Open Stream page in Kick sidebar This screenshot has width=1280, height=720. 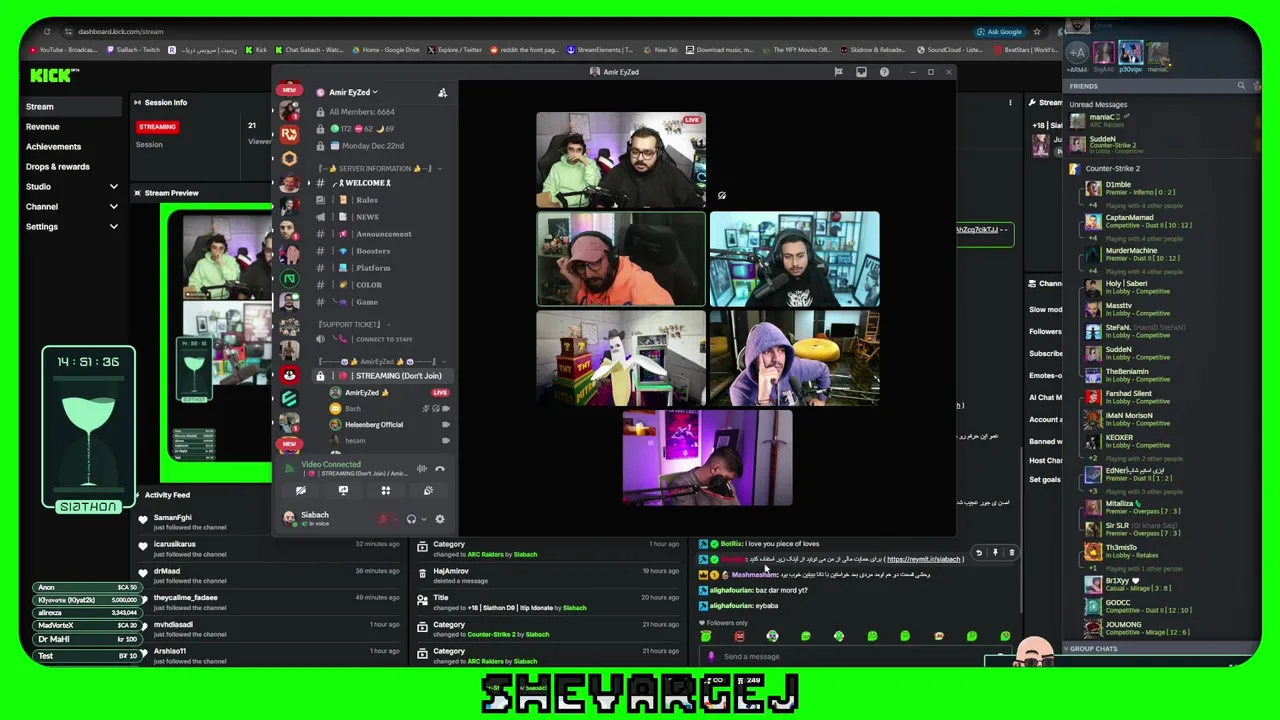(71, 107)
